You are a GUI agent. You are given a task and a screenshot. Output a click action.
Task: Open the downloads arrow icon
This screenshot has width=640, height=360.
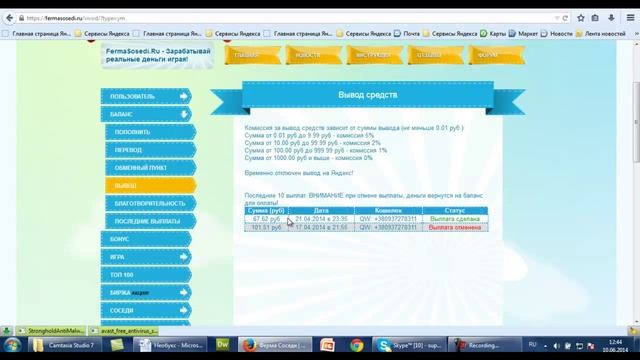coord(611,18)
